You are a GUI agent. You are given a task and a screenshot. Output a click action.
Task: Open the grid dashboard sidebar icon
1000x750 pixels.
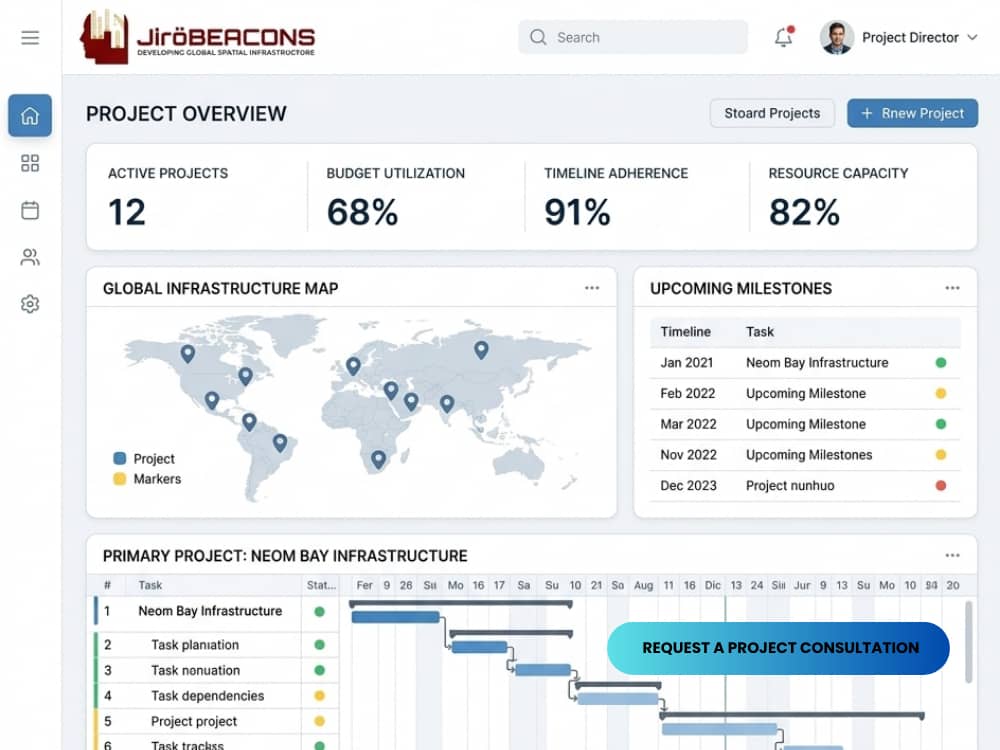(x=30, y=163)
